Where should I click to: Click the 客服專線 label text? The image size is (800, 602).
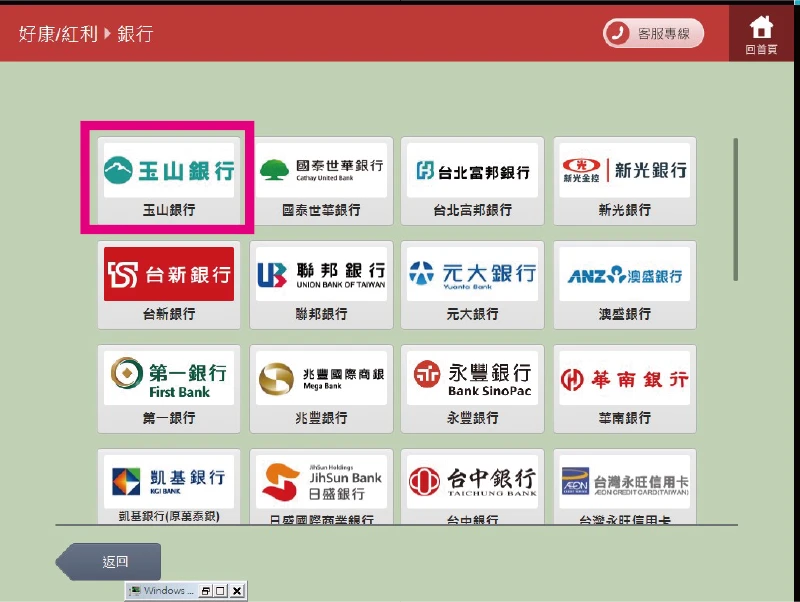664,34
